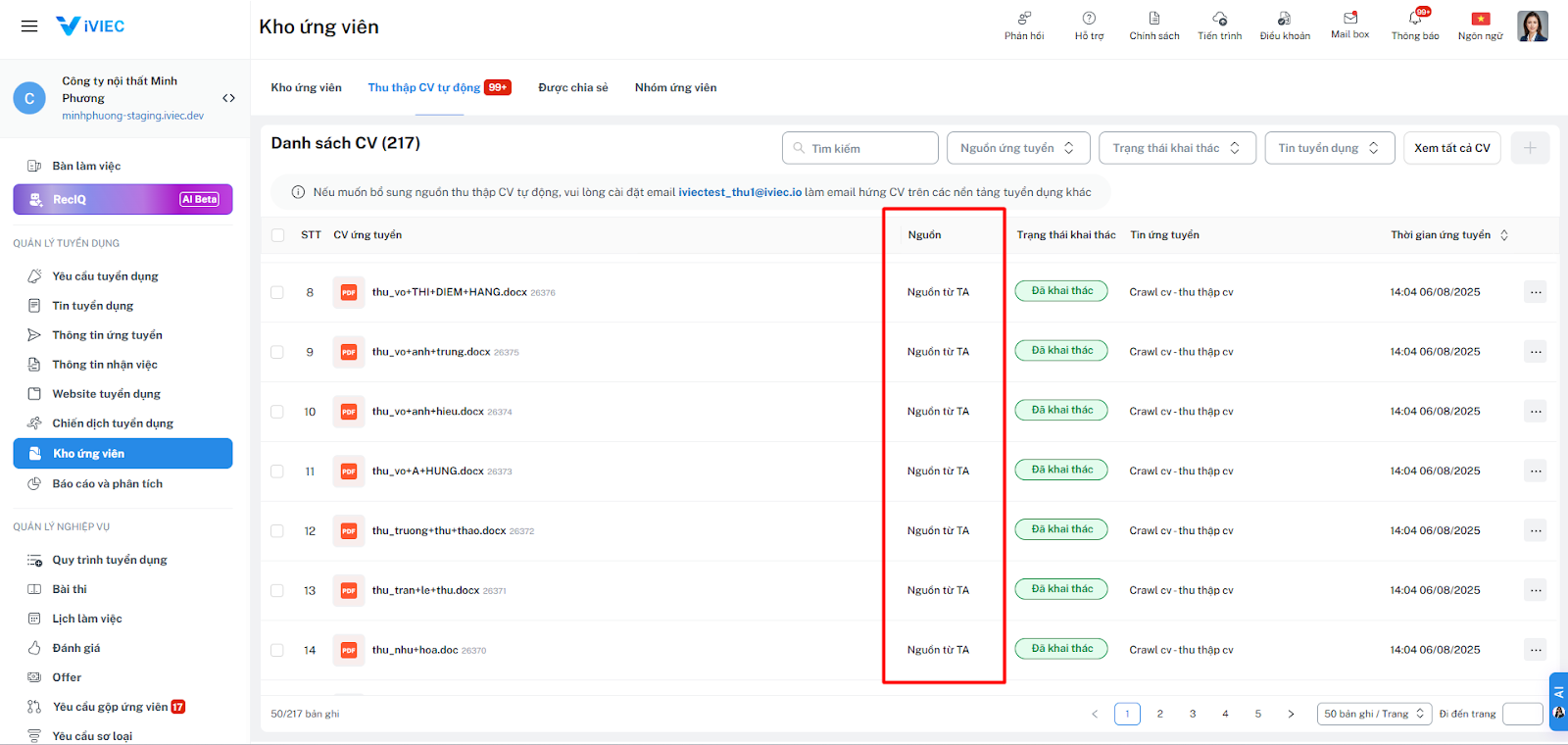Open ReciQ AI Beta in sidebar
The height and width of the screenshot is (745, 1568).
click(122, 199)
